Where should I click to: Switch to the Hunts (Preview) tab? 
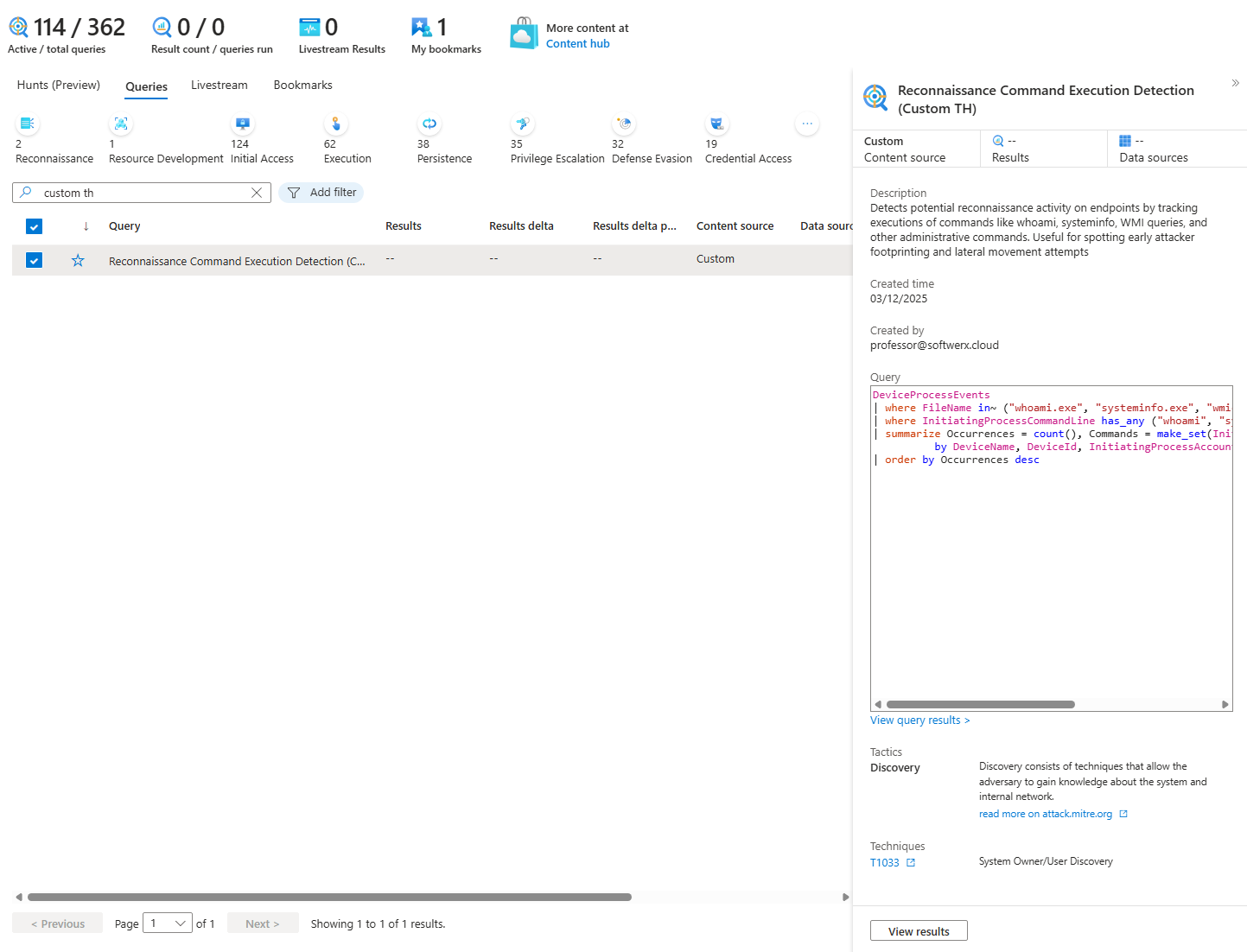59,85
